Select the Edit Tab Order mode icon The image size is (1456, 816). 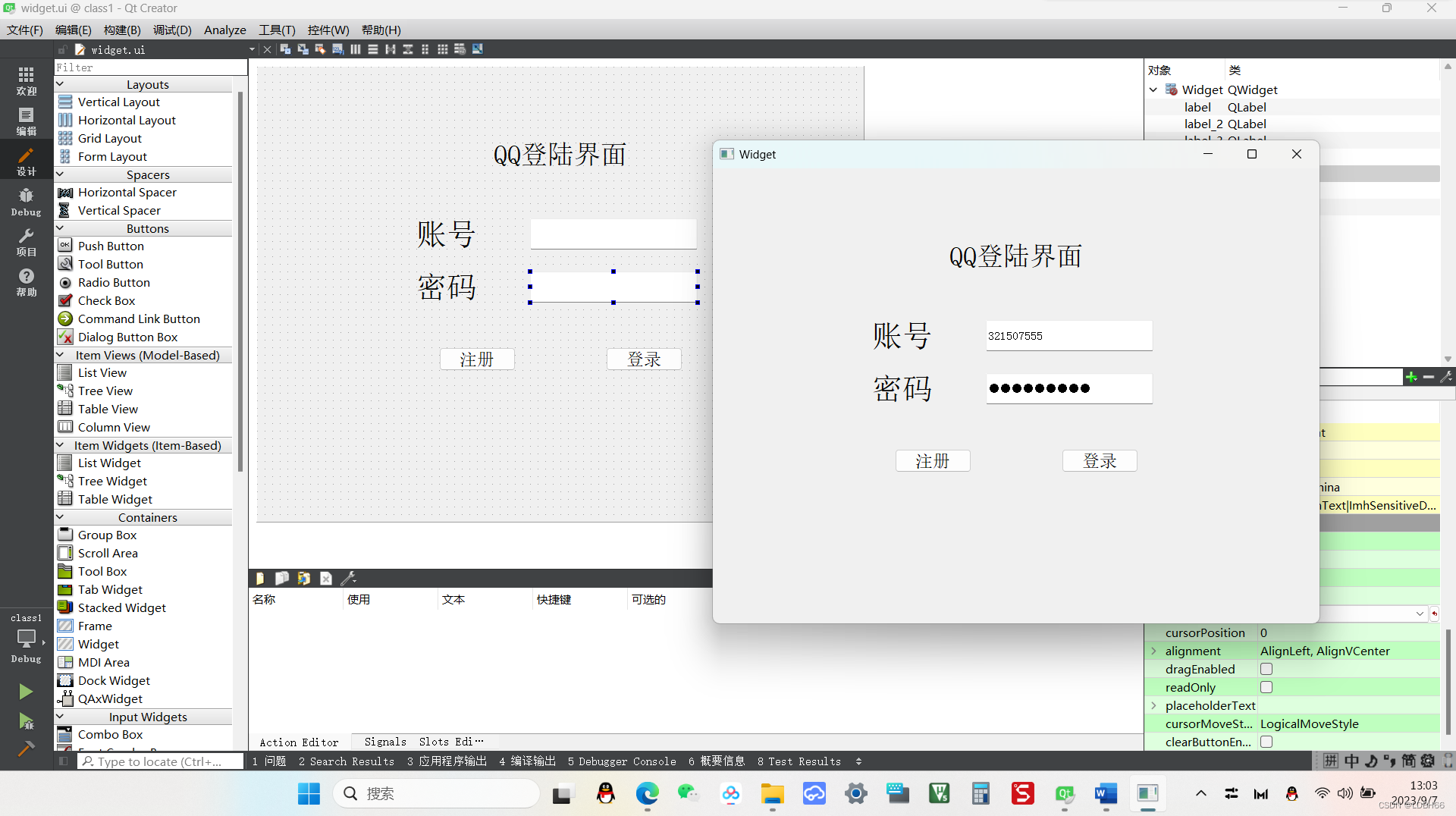(337, 49)
